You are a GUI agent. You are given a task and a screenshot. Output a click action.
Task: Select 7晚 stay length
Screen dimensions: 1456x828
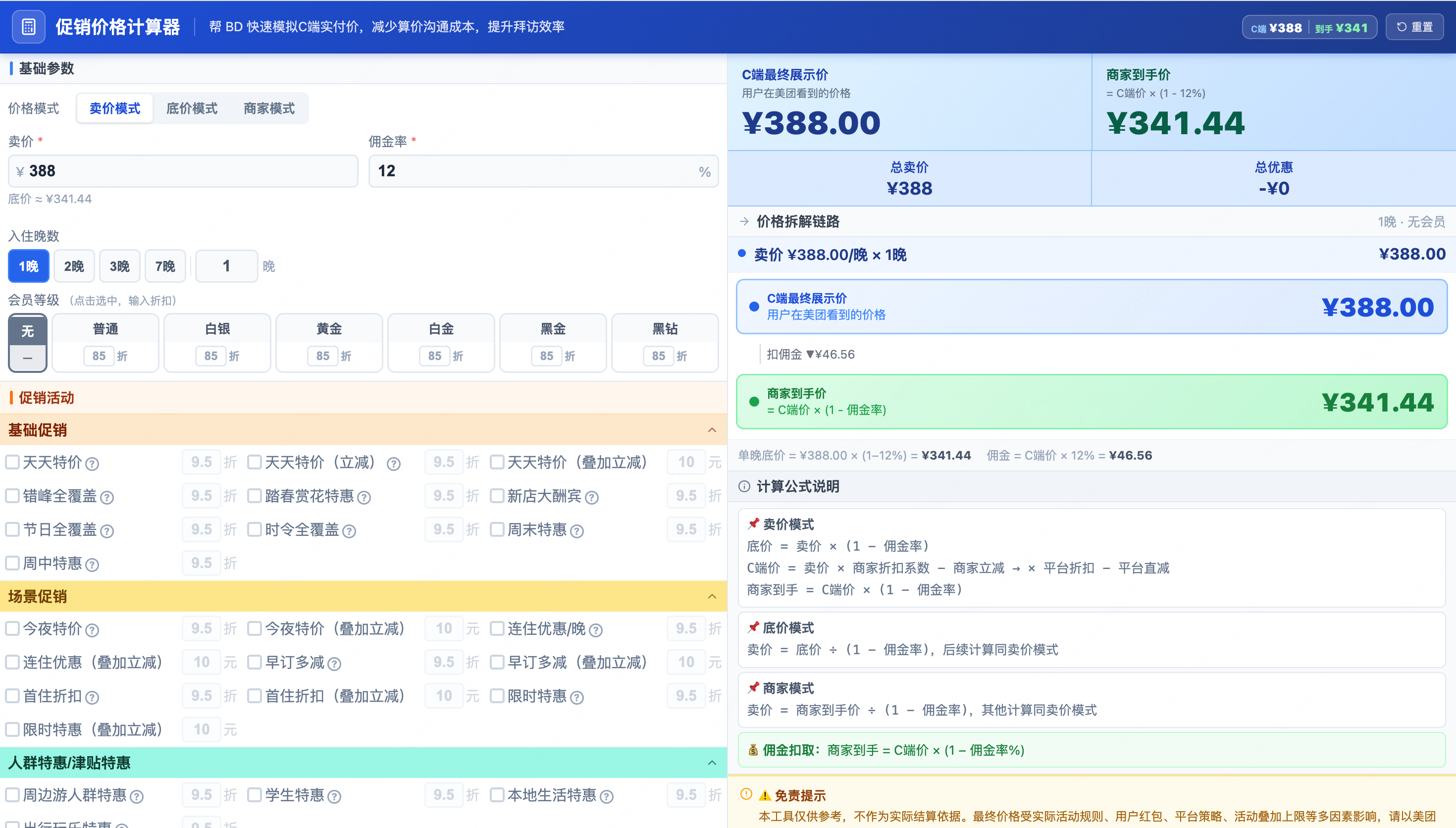(165, 265)
